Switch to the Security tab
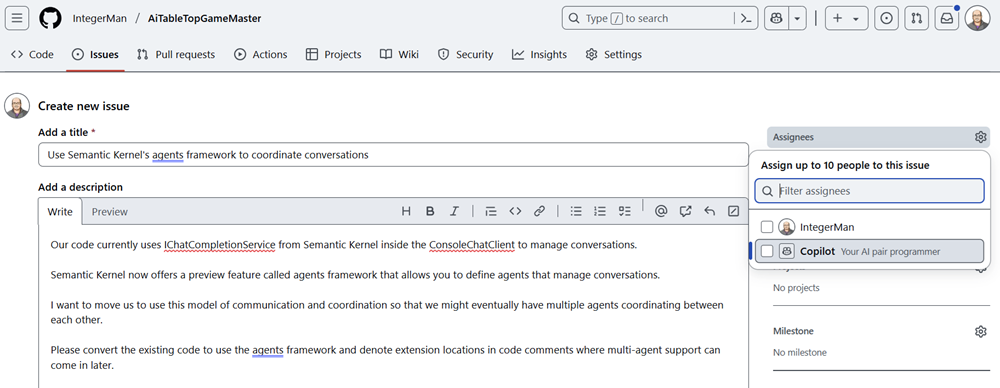Viewport: 1000px width, 388px height. click(466, 54)
